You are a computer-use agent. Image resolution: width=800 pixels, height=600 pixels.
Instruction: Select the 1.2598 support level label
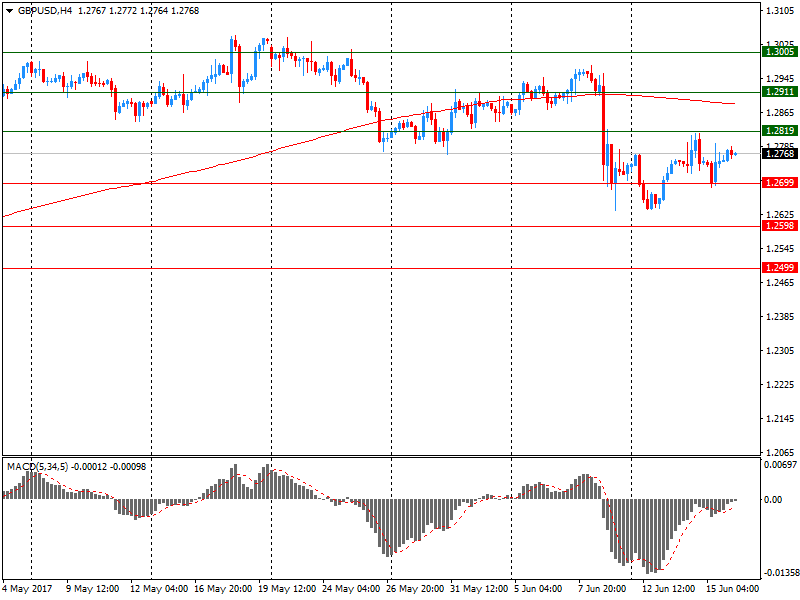click(x=779, y=226)
